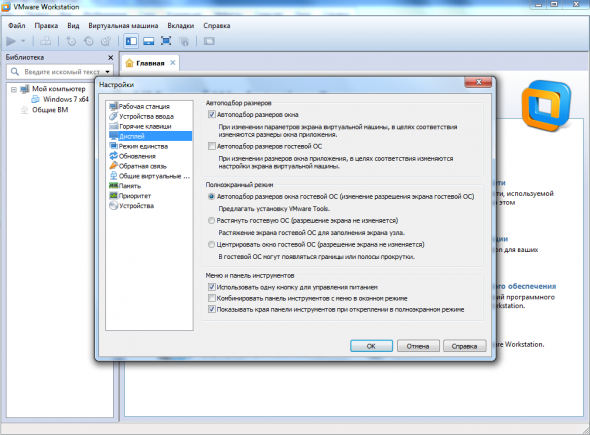Image resolution: width=590 pixels, height=435 pixels.
Task: Click the console view toolbar icon
Action: 209,41
